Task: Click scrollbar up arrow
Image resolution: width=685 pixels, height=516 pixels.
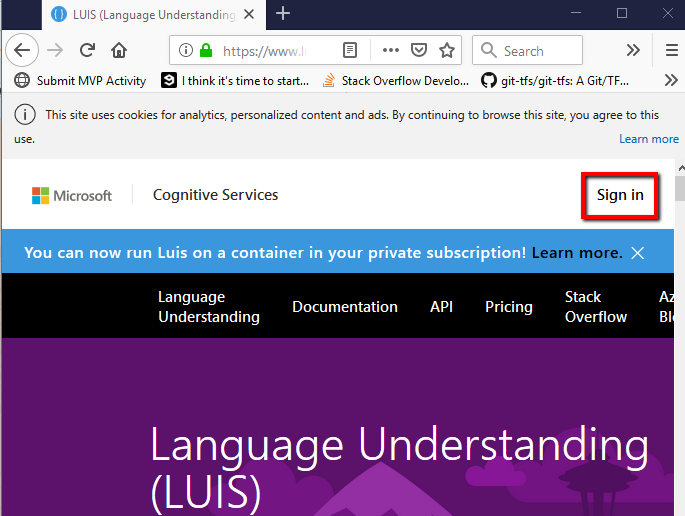Action: (x=681, y=168)
